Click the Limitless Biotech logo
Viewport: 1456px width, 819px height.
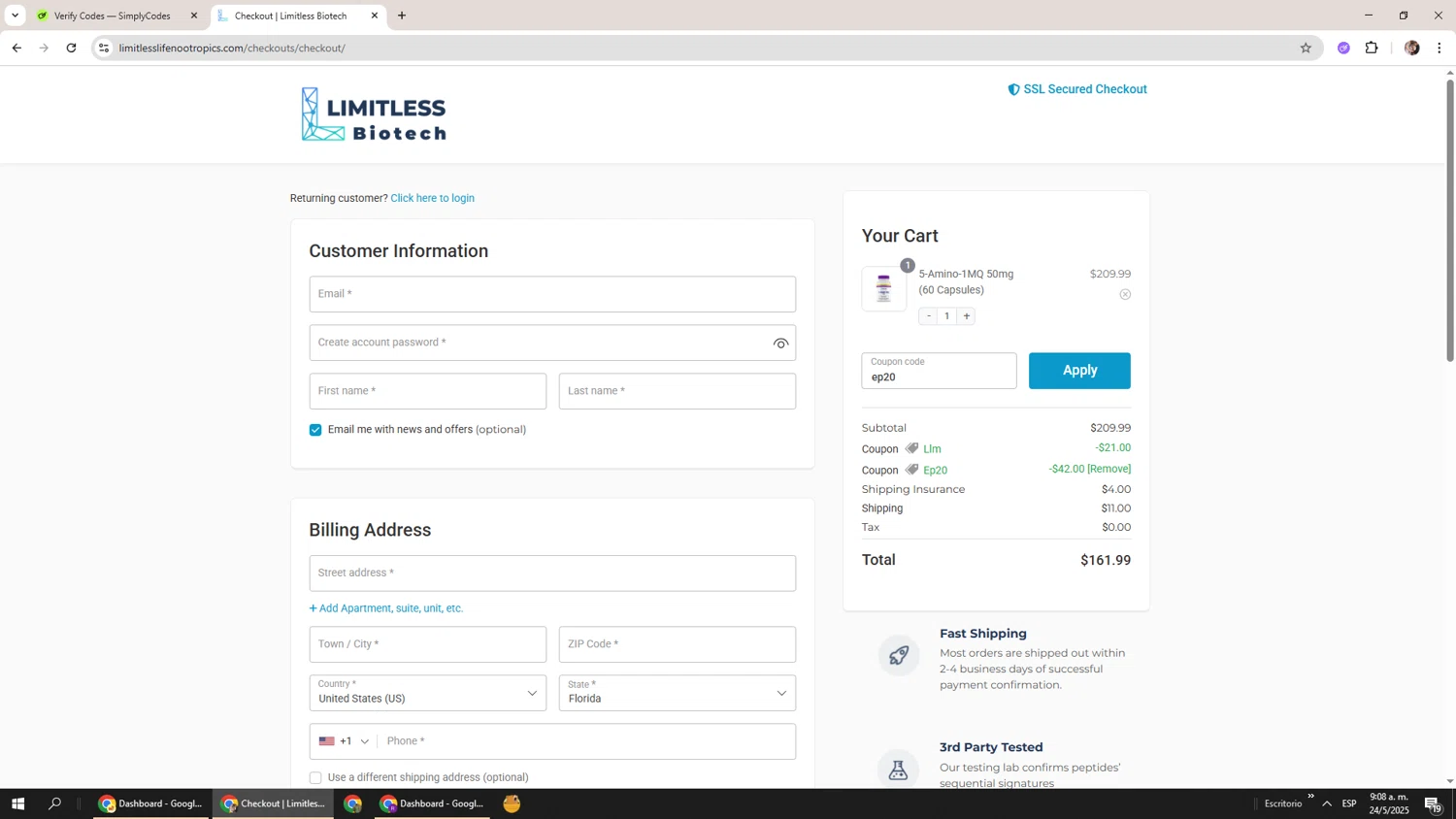pos(374,115)
